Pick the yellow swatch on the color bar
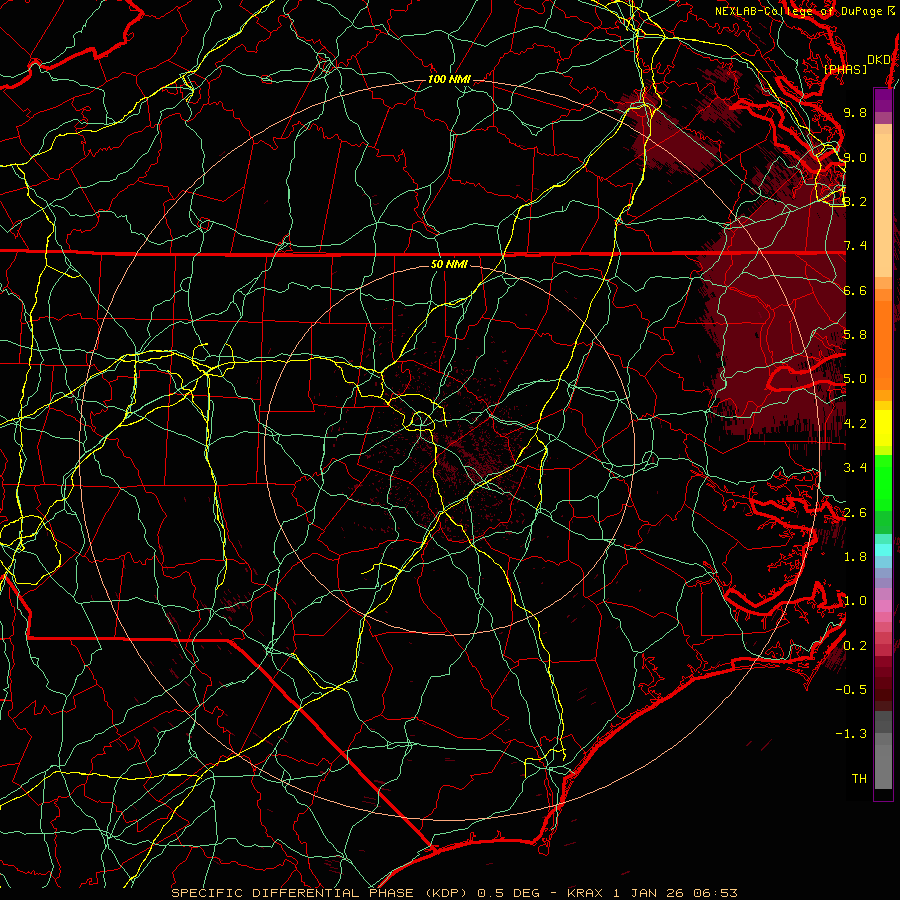900x900 pixels. tap(883, 428)
